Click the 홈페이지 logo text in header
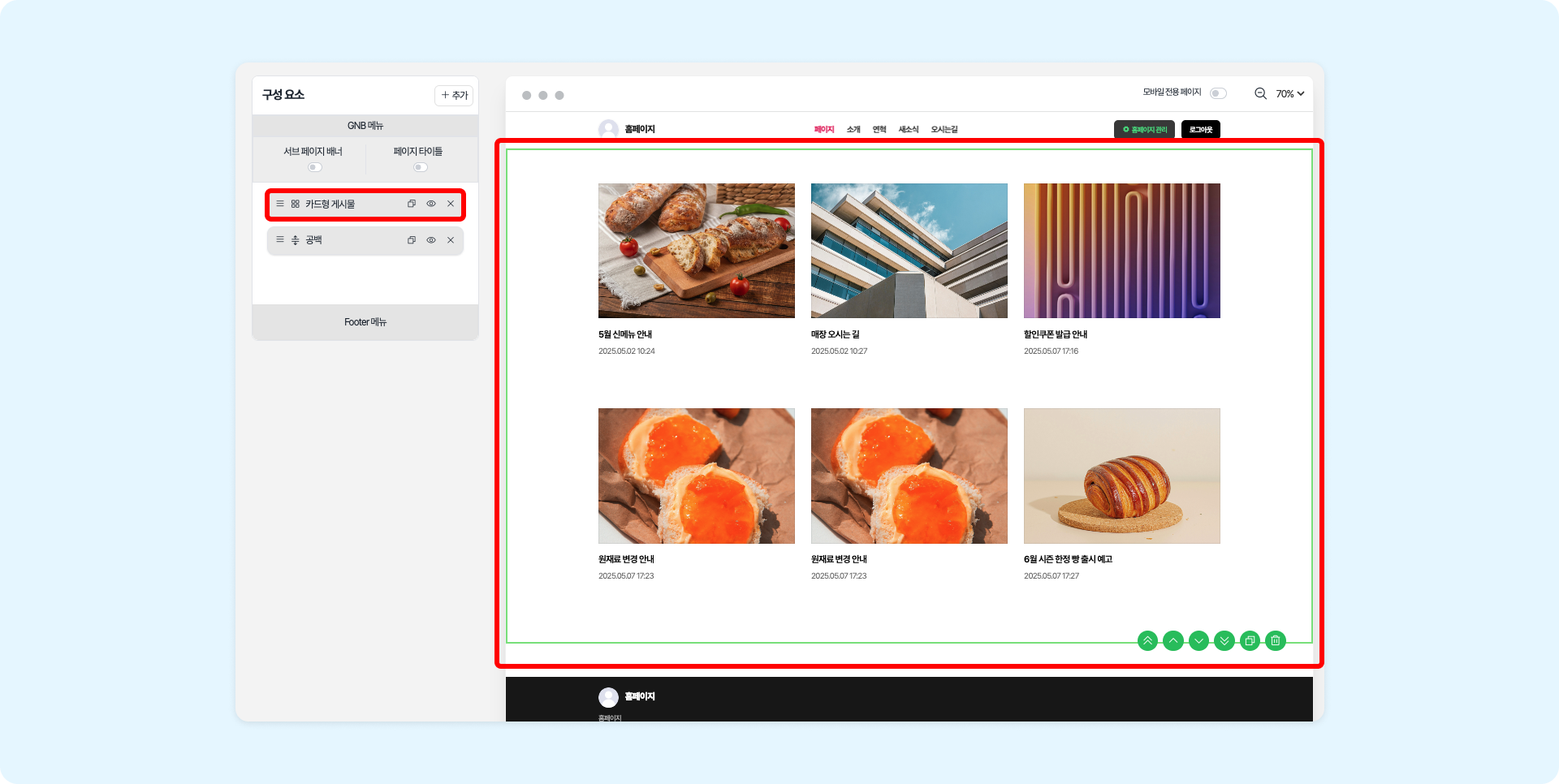1559x784 pixels. click(640, 129)
